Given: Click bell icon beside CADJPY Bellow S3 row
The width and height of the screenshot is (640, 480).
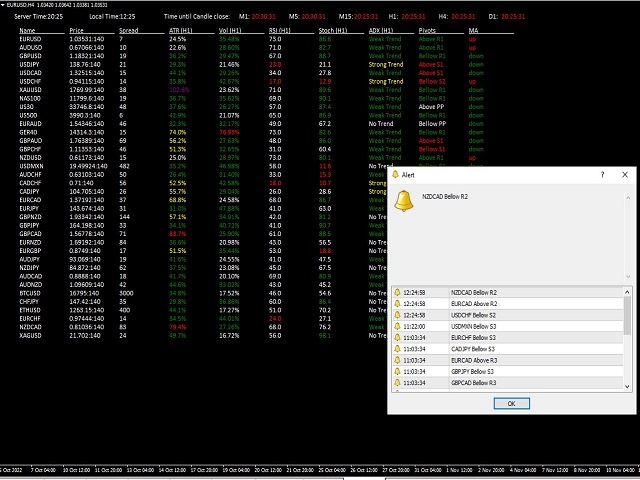Looking at the screenshot, I should (x=397, y=348).
